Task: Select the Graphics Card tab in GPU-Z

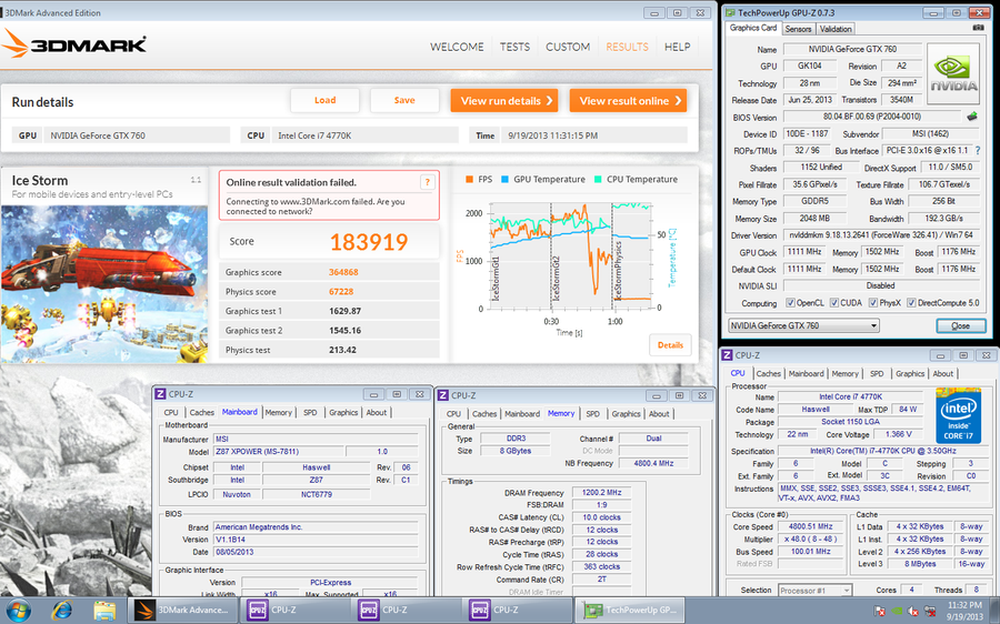Action: tap(753, 27)
